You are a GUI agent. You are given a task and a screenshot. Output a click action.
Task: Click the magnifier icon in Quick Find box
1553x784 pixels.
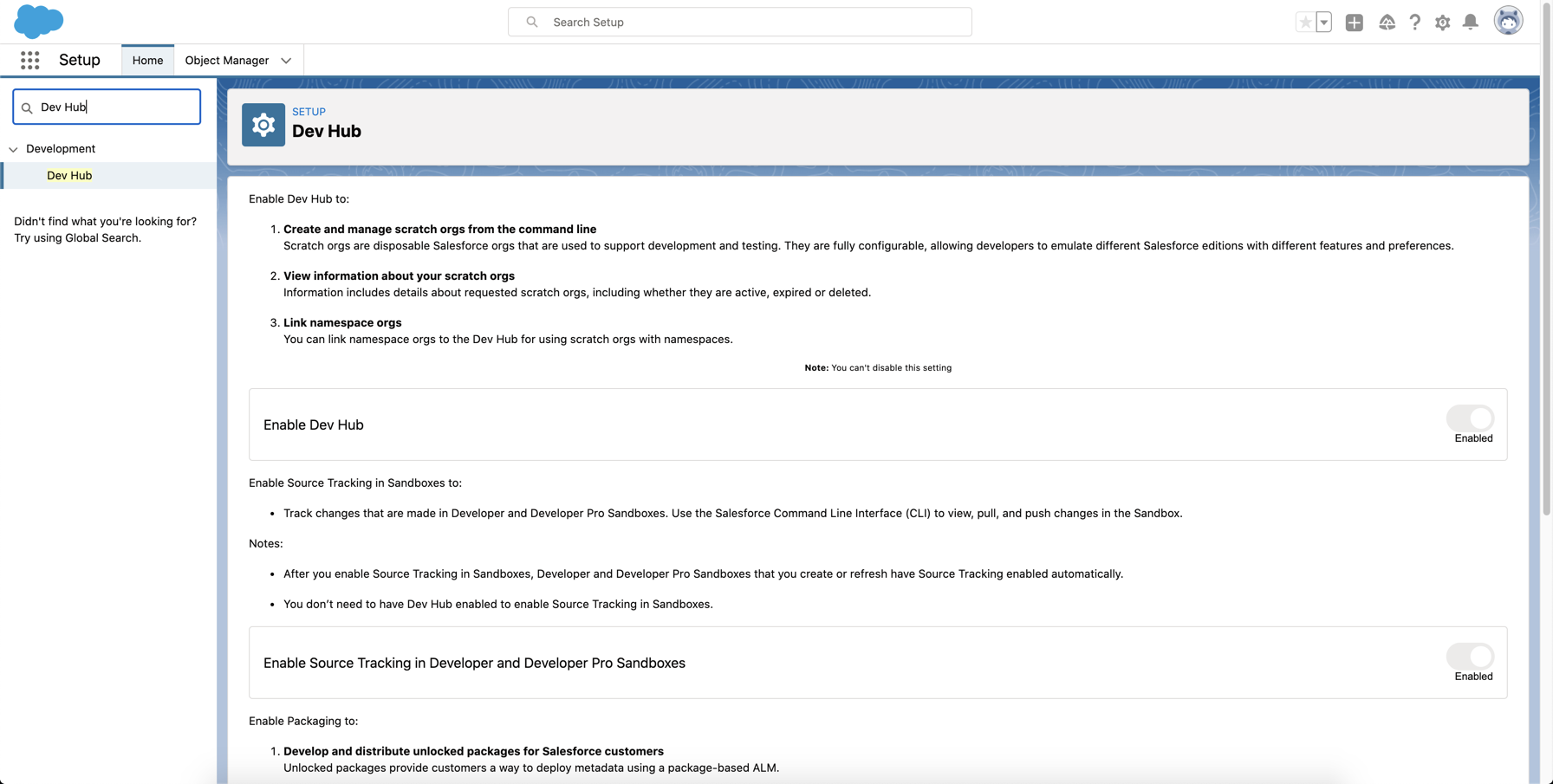point(27,107)
